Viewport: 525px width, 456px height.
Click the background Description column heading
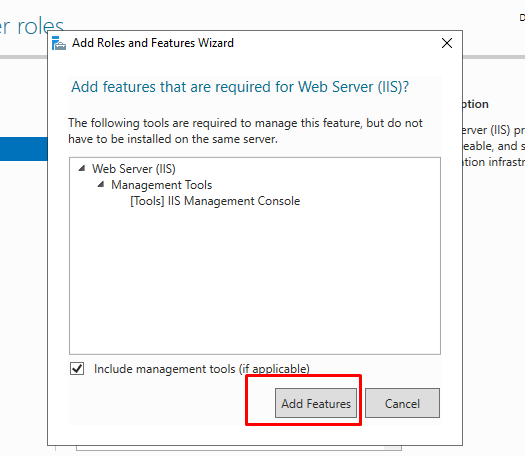[x=476, y=104]
